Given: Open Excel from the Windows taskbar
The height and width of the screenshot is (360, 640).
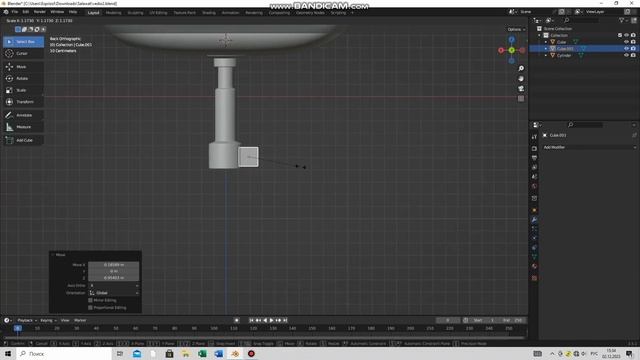Looking at the screenshot, I should [x=202, y=353].
